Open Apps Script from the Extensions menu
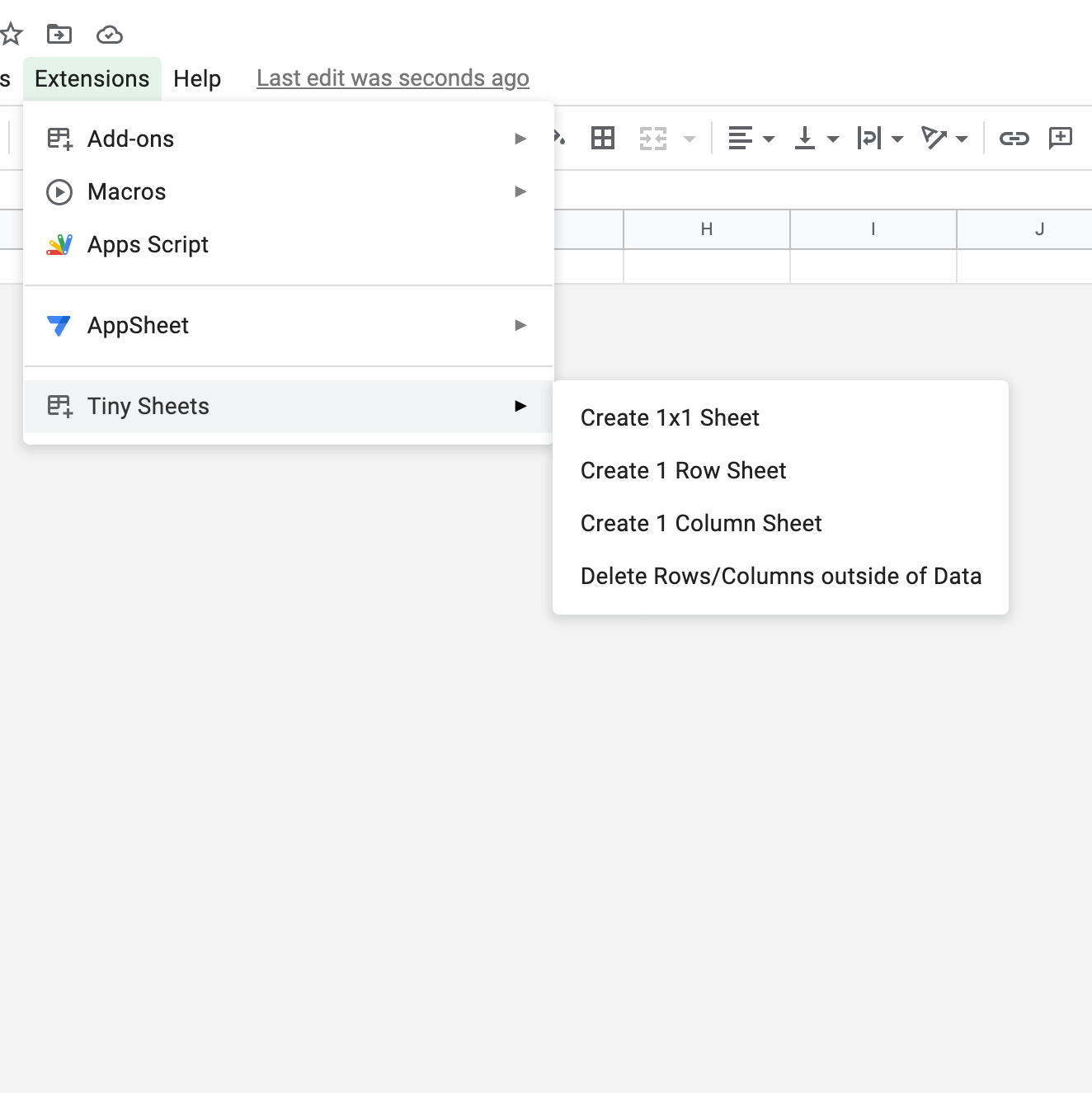 148,244
